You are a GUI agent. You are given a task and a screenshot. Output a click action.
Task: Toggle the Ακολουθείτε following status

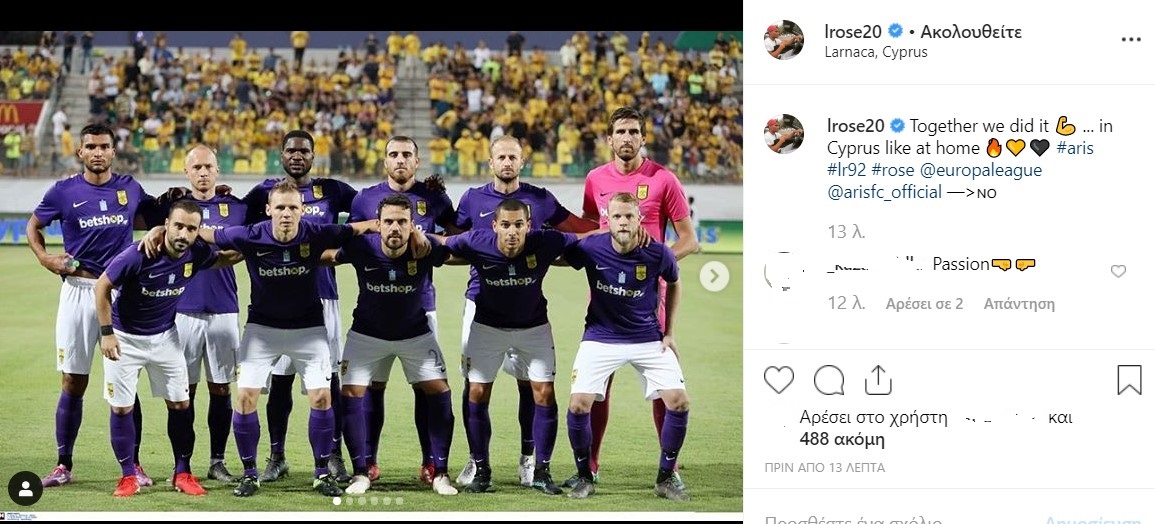[x=971, y=32]
